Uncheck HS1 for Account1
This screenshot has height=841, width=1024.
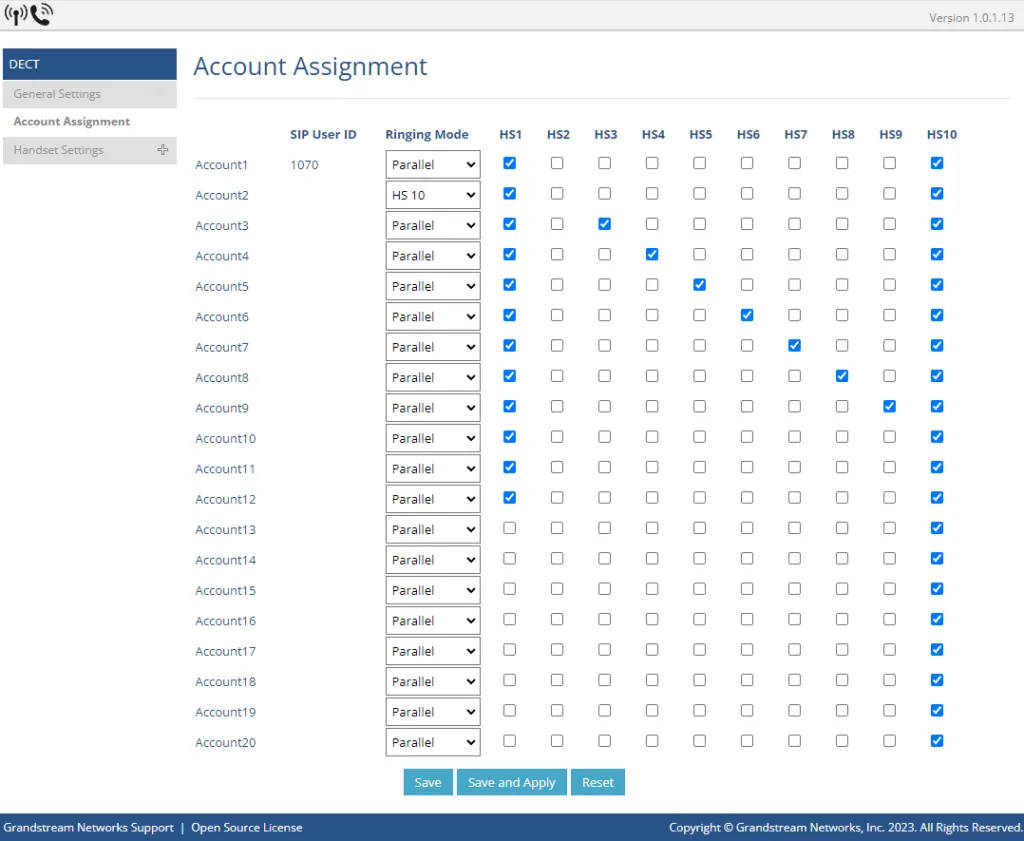(509, 163)
